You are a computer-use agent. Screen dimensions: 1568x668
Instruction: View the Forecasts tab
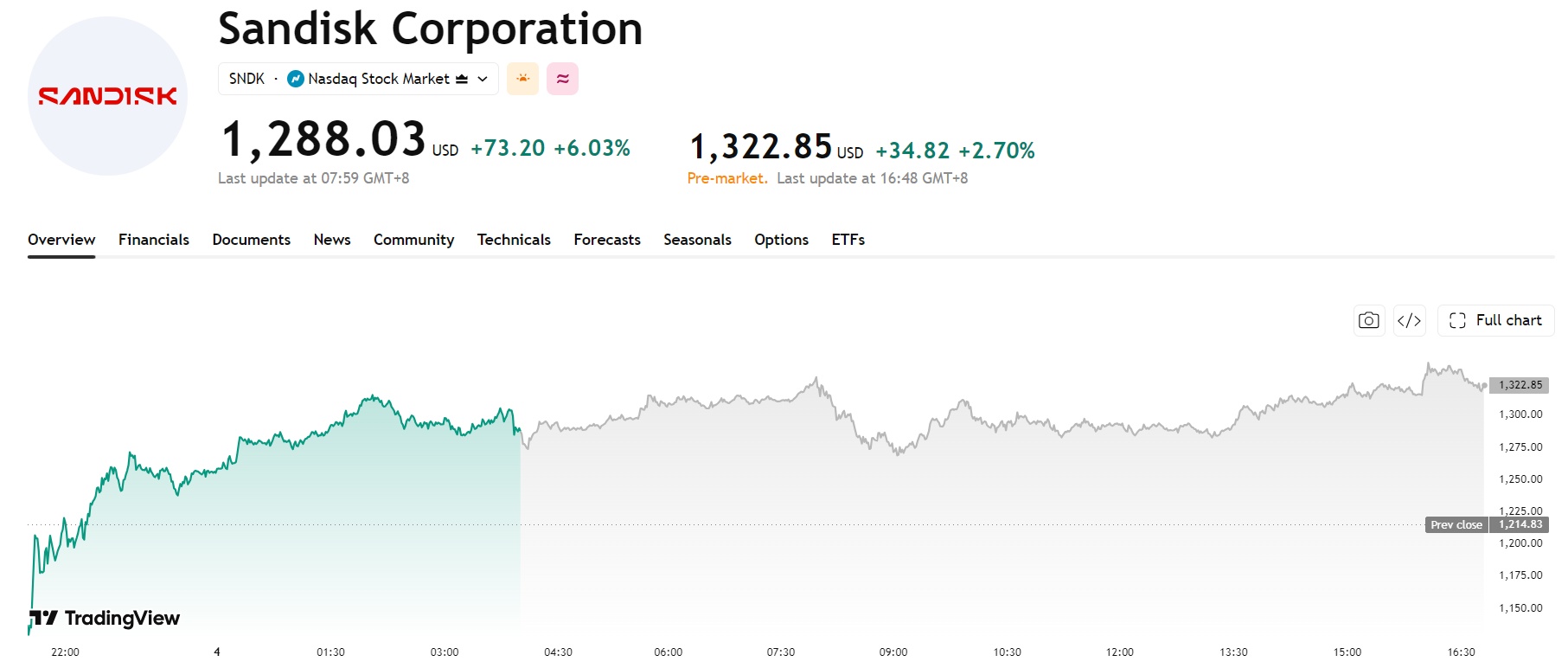tap(607, 240)
